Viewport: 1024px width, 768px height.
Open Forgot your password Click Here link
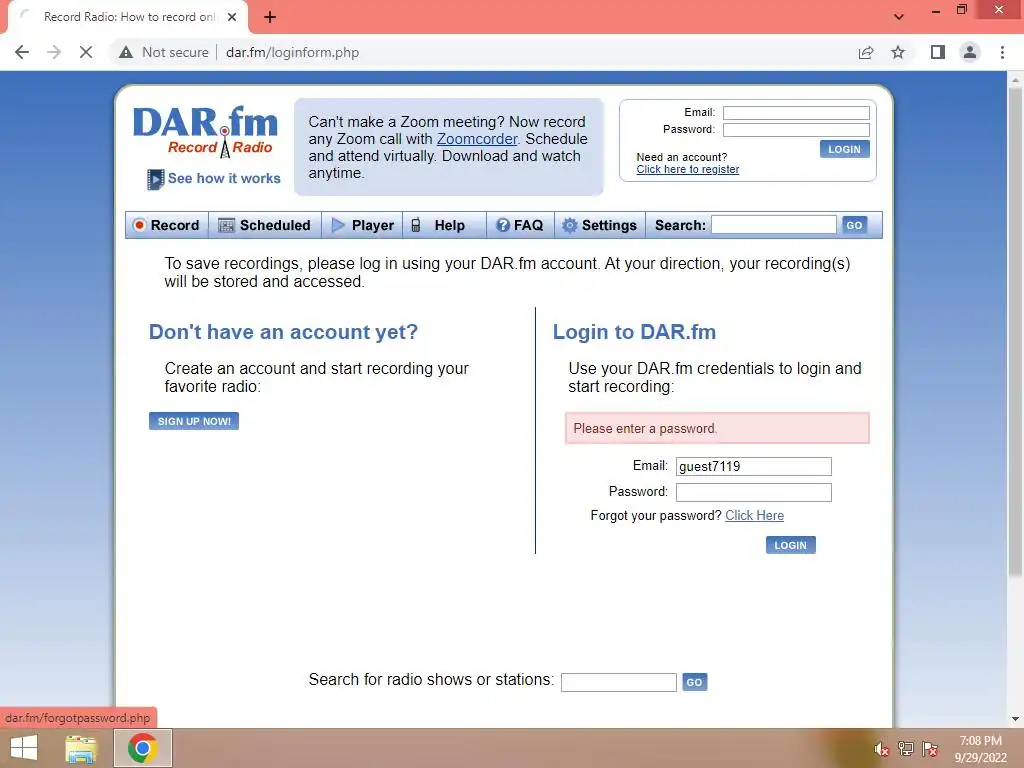754,515
